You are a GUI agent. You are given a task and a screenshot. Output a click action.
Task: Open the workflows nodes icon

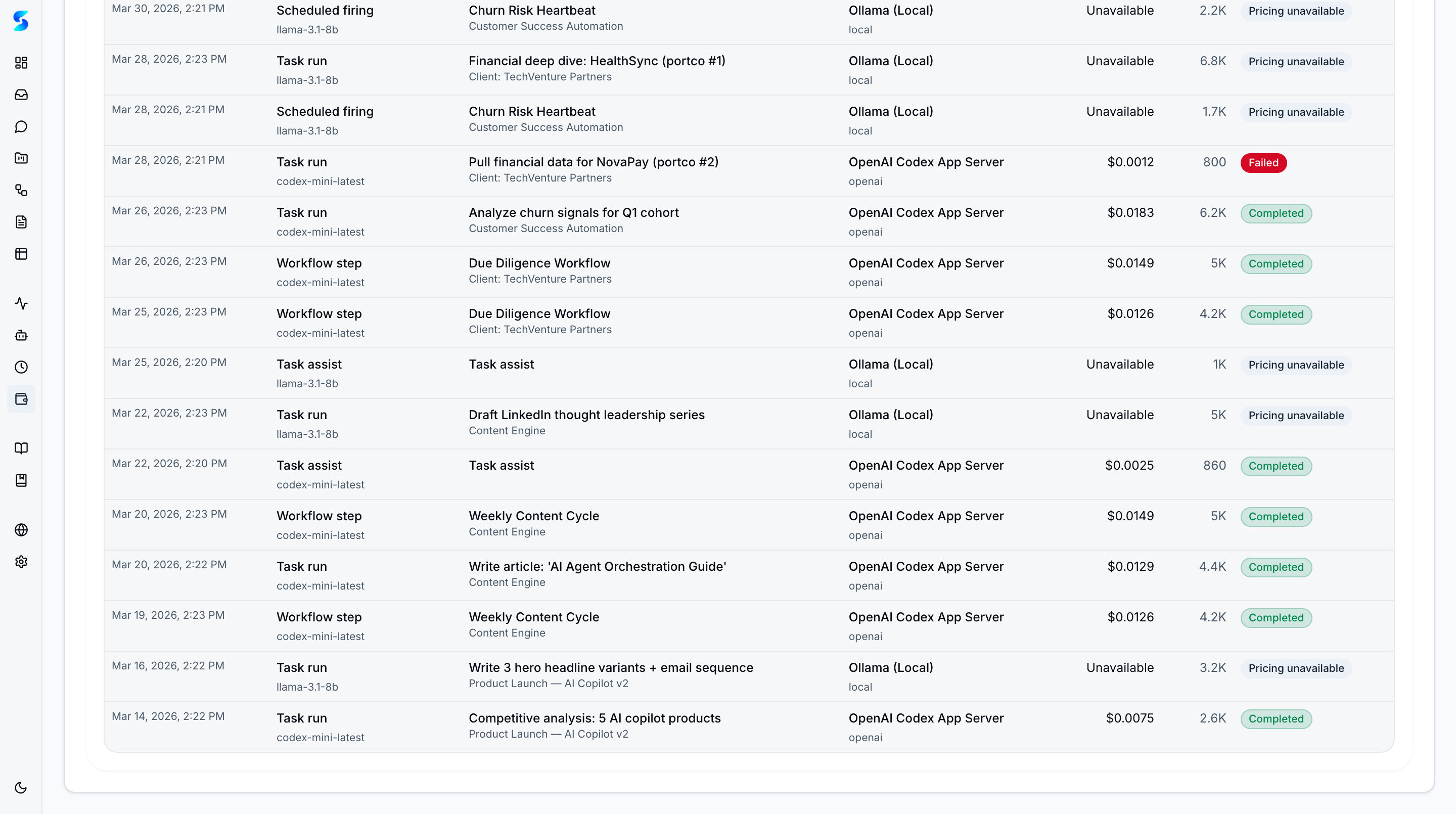pyautogui.click(x=21, y=190)
